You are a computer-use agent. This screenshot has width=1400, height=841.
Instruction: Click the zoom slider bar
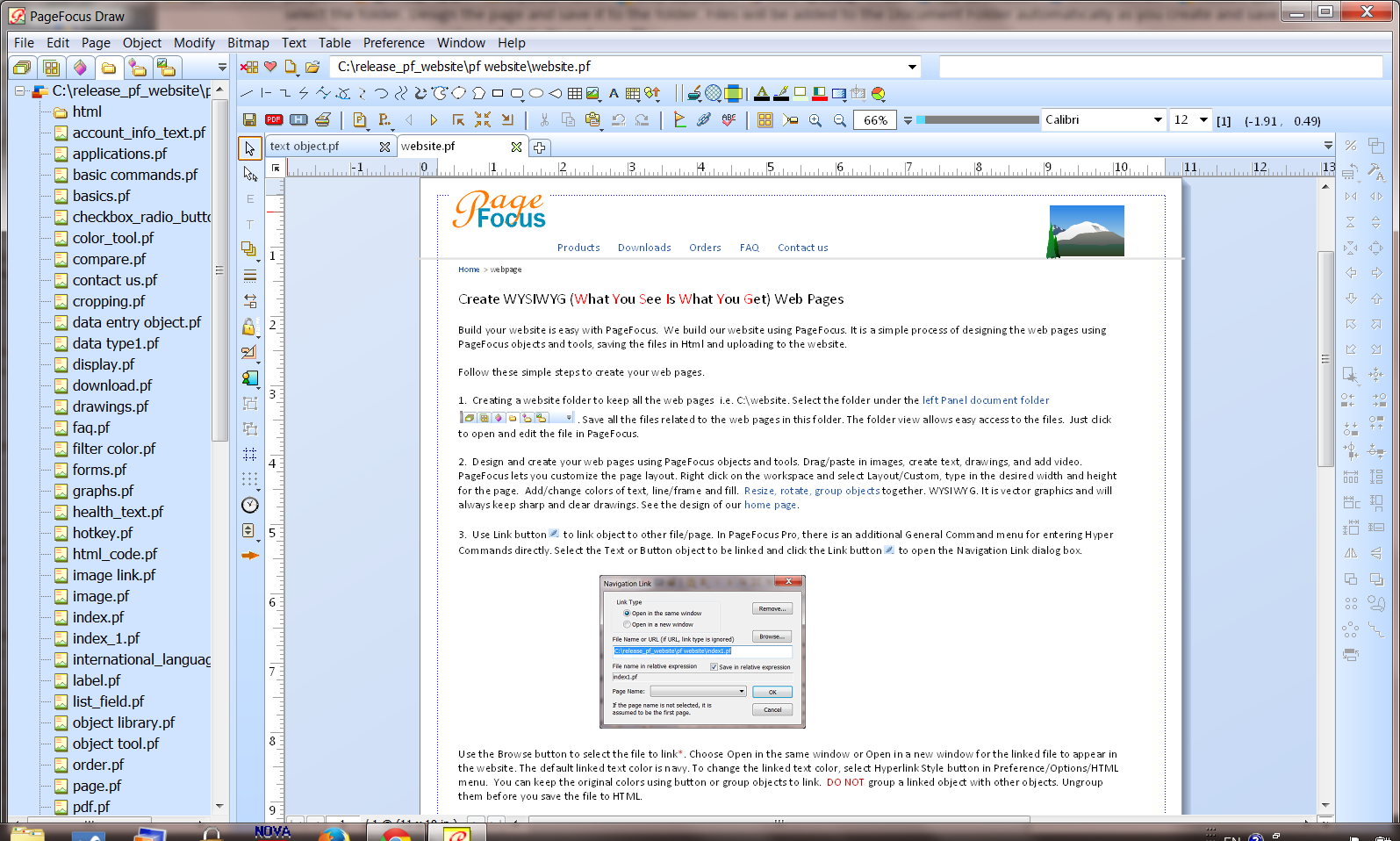pos(976,120)
